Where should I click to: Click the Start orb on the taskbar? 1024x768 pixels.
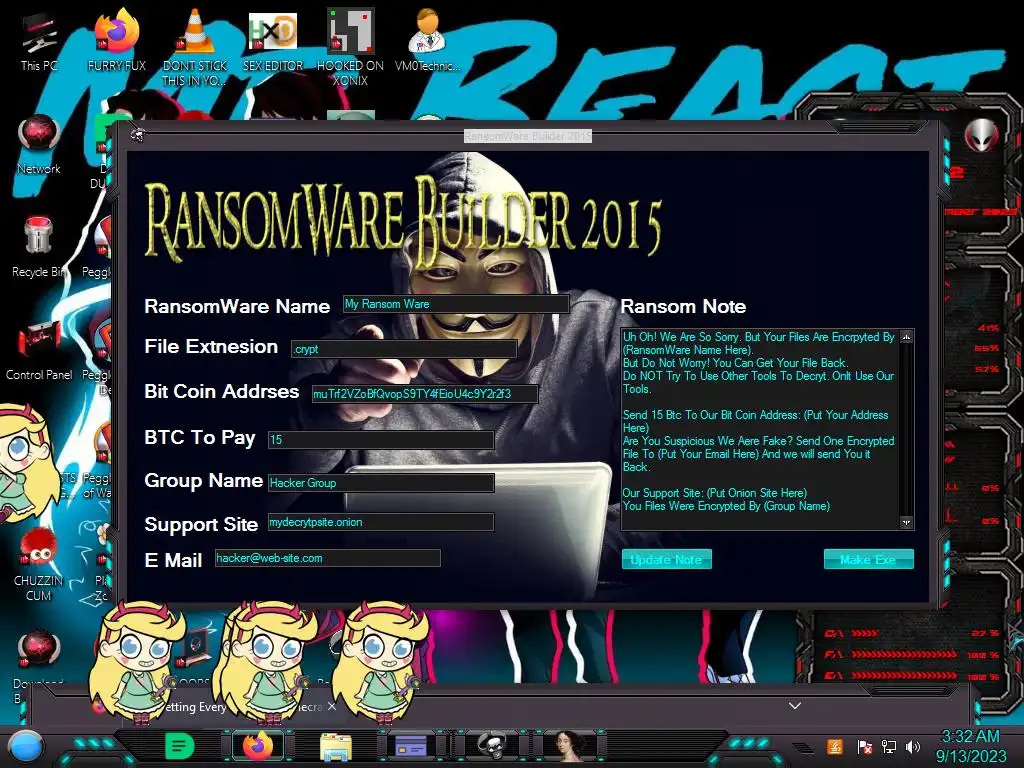pos(25,747)
